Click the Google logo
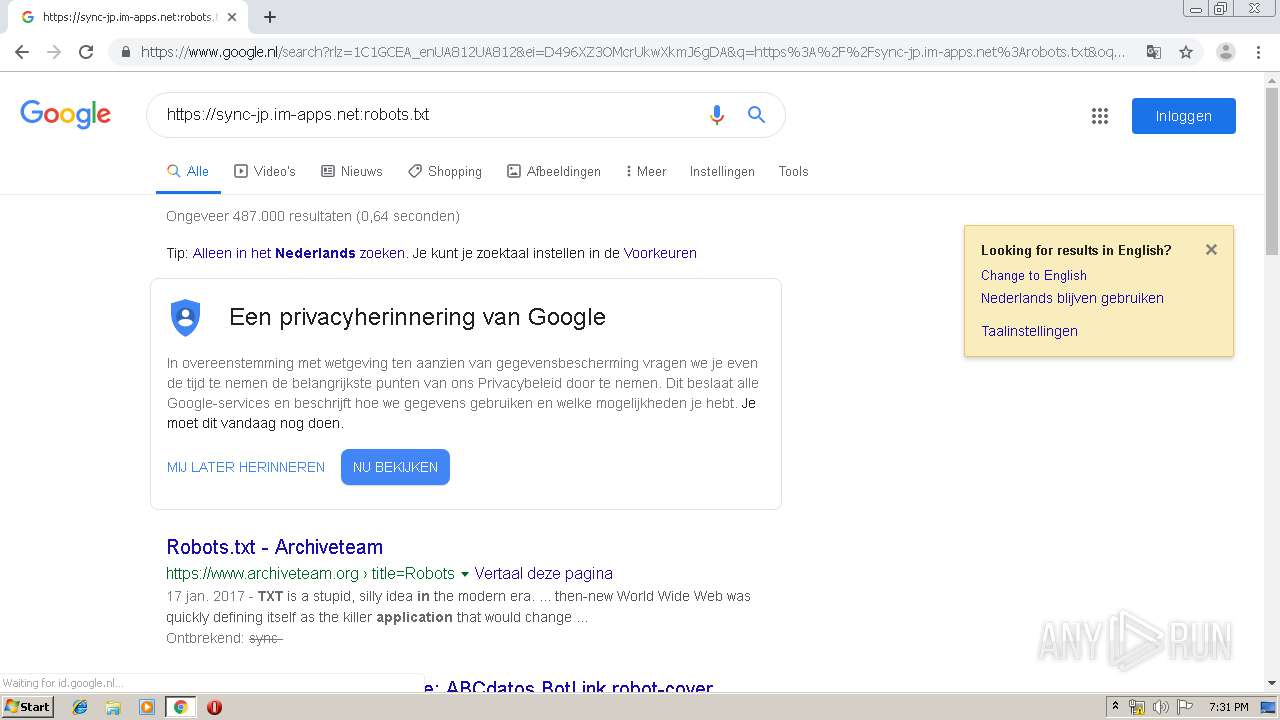The height and width of the screenshot is (720, 1280). (65, 115)
